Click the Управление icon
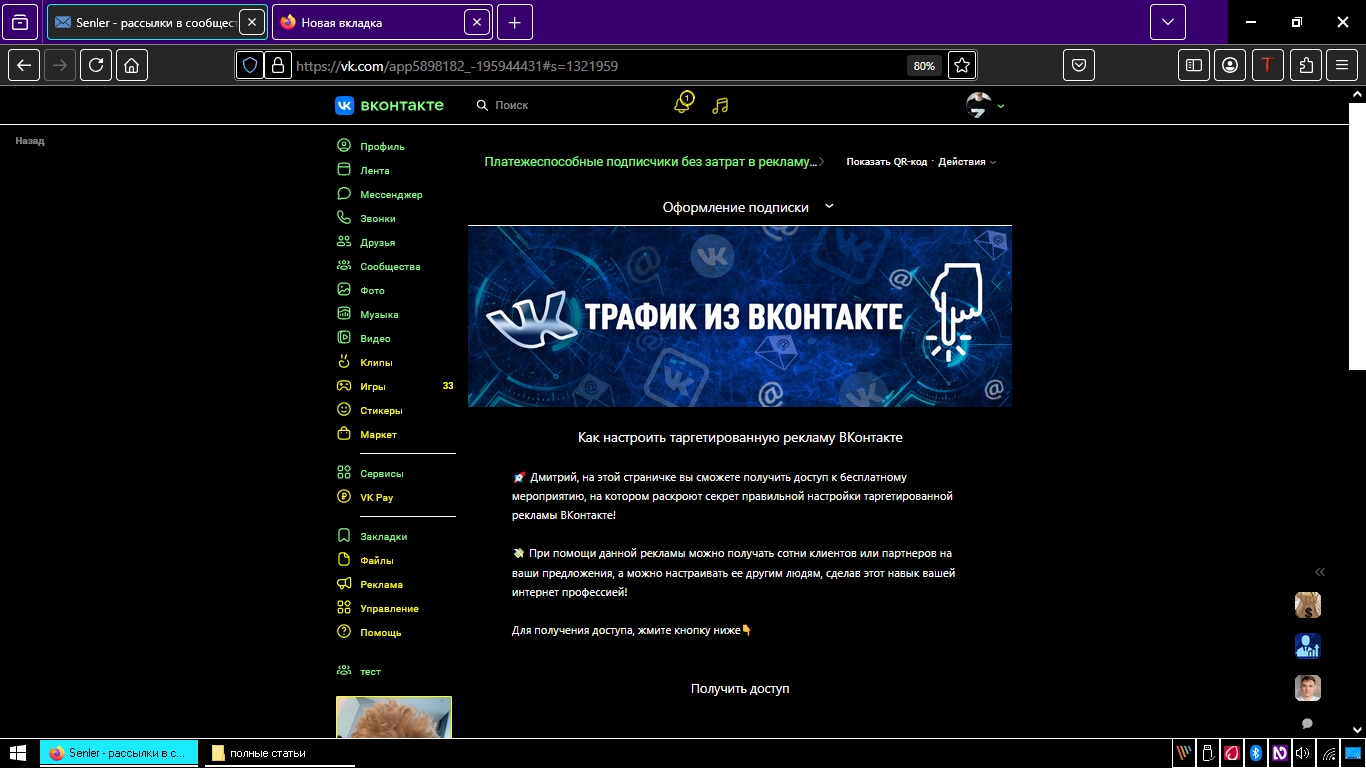Viewport: 1366px width, 768px height. point(344,608)
